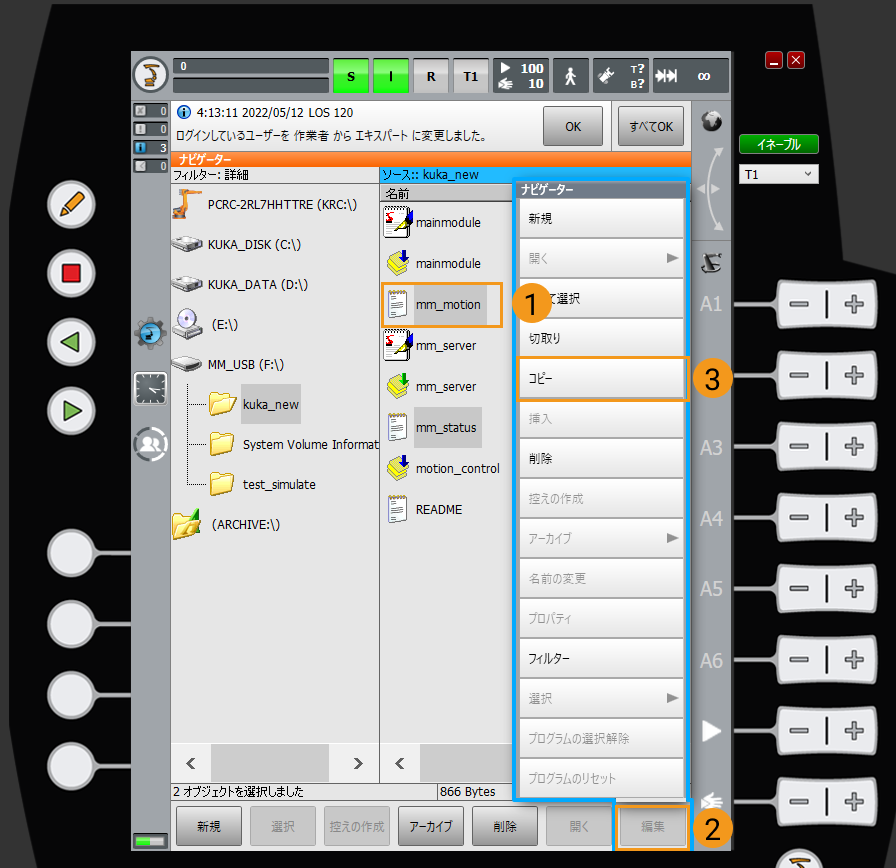The image size is (896, 868).
Task: Open the T1 mode dropdown
Action: (x=778, y=174)
